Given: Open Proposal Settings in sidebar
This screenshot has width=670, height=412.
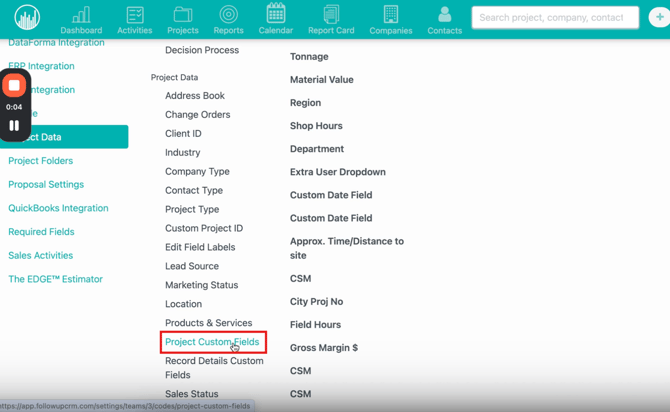Looking at the screenshot, I should click(46, 185).
